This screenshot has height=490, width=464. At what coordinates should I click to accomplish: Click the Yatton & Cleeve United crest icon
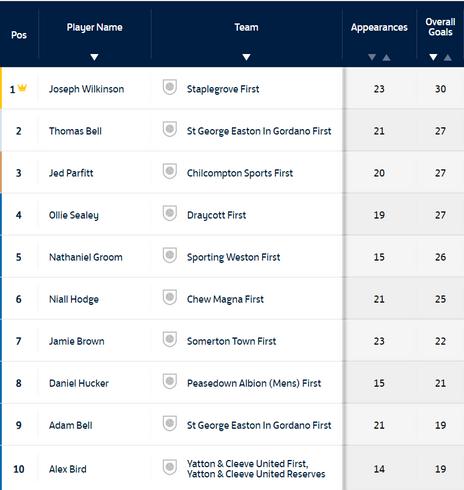pos(170,467)
